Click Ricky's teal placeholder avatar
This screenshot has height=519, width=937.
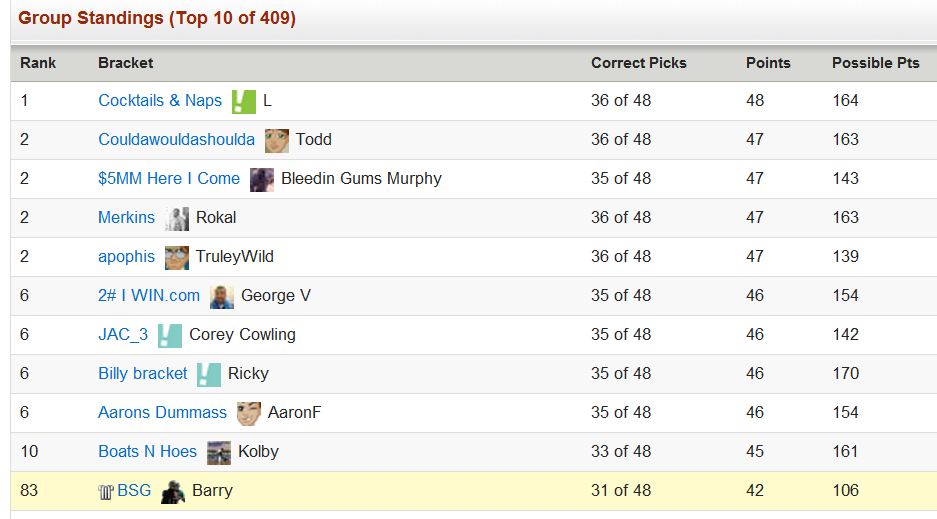(209, 374)
